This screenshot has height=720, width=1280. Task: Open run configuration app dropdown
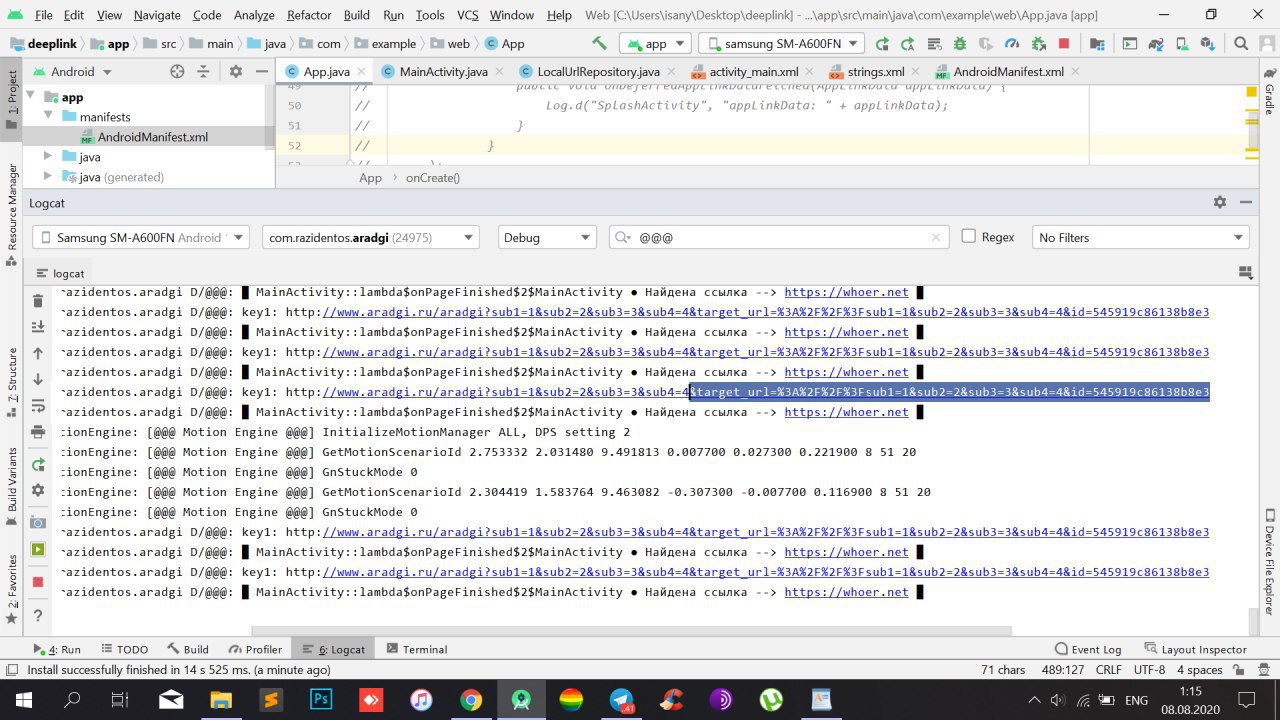coord(655,44)
